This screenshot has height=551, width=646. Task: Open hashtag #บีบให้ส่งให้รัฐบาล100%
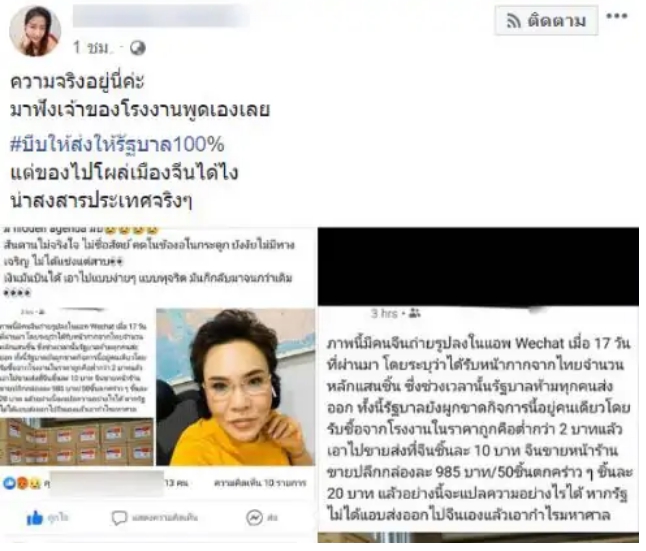(117, 145)
